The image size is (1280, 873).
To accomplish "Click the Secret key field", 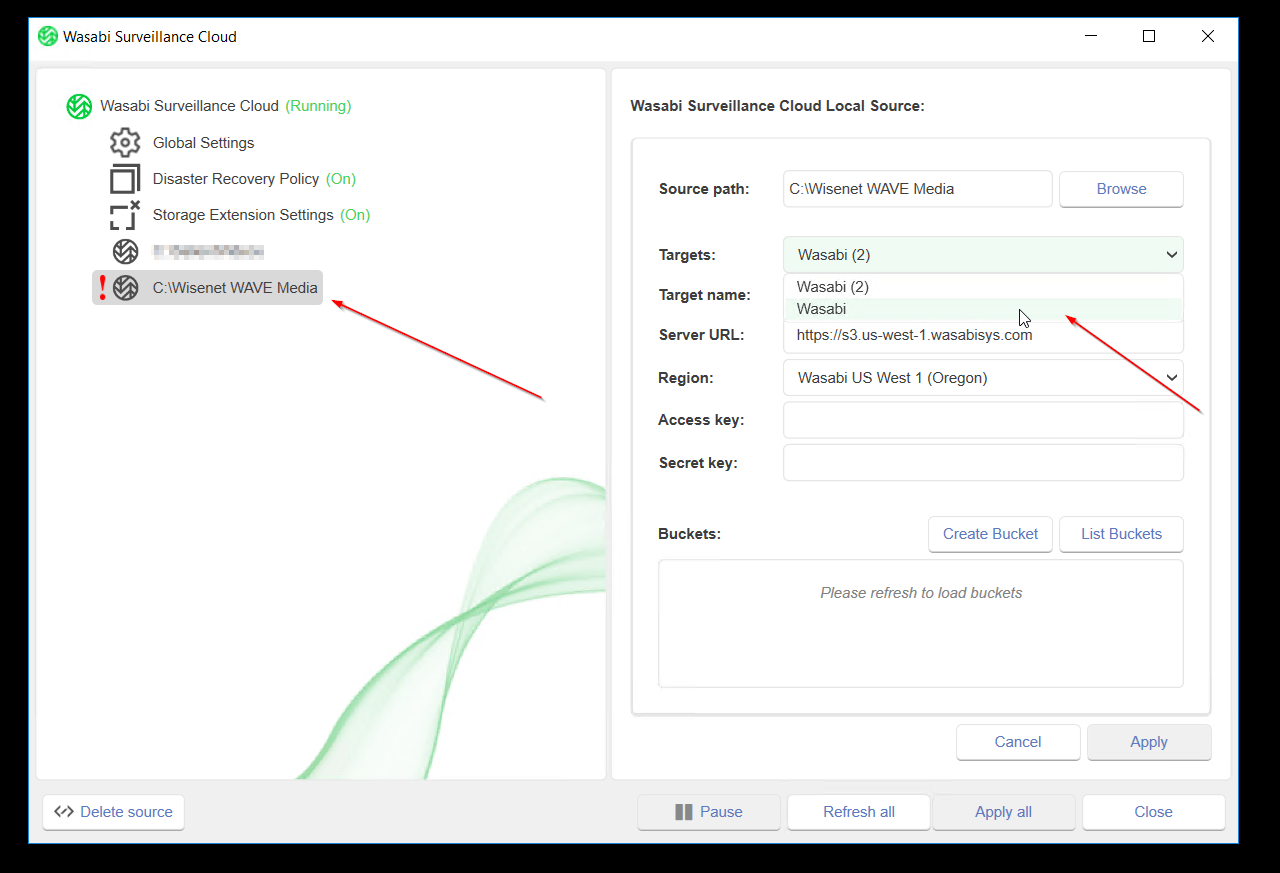I will tap(983, 463).
